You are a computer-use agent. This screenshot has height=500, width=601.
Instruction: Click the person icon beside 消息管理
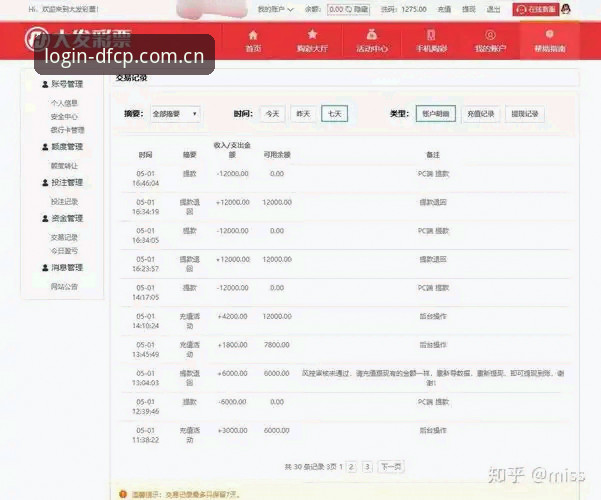tap(45, 268)
